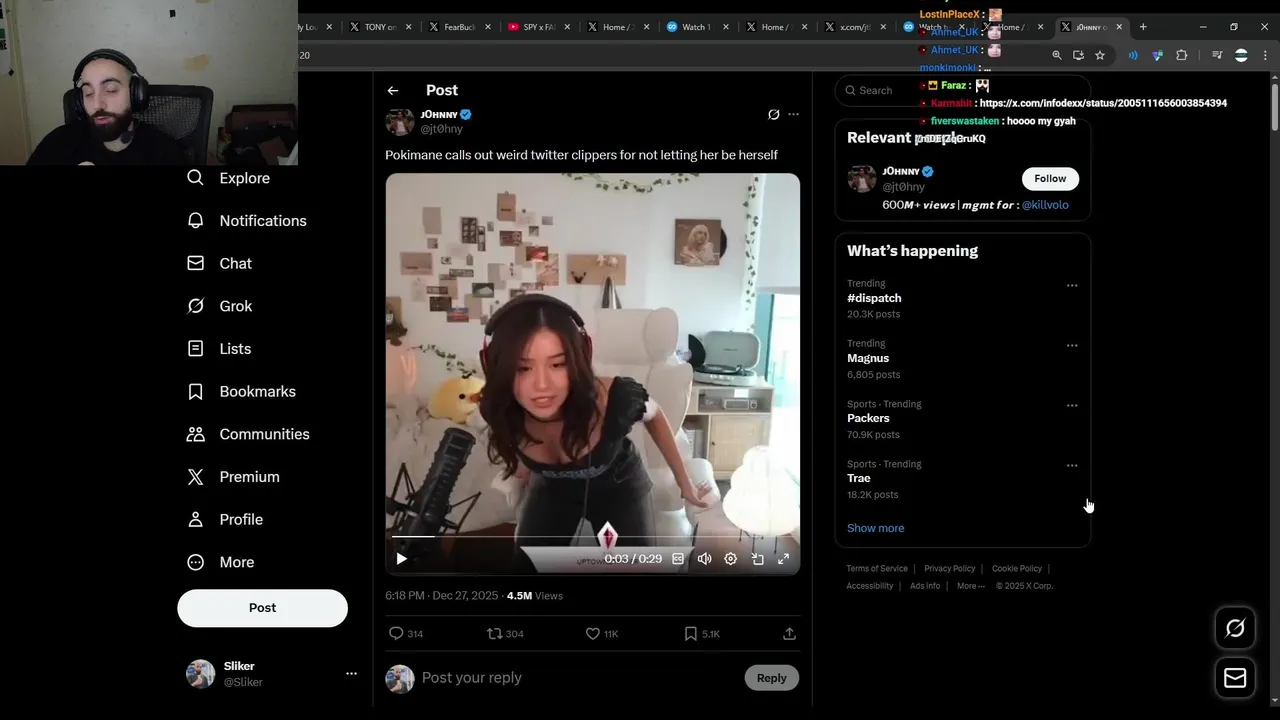Expand the More footer menu
The height and width of the screenshot is (720, 1280).
click(970, 586)
